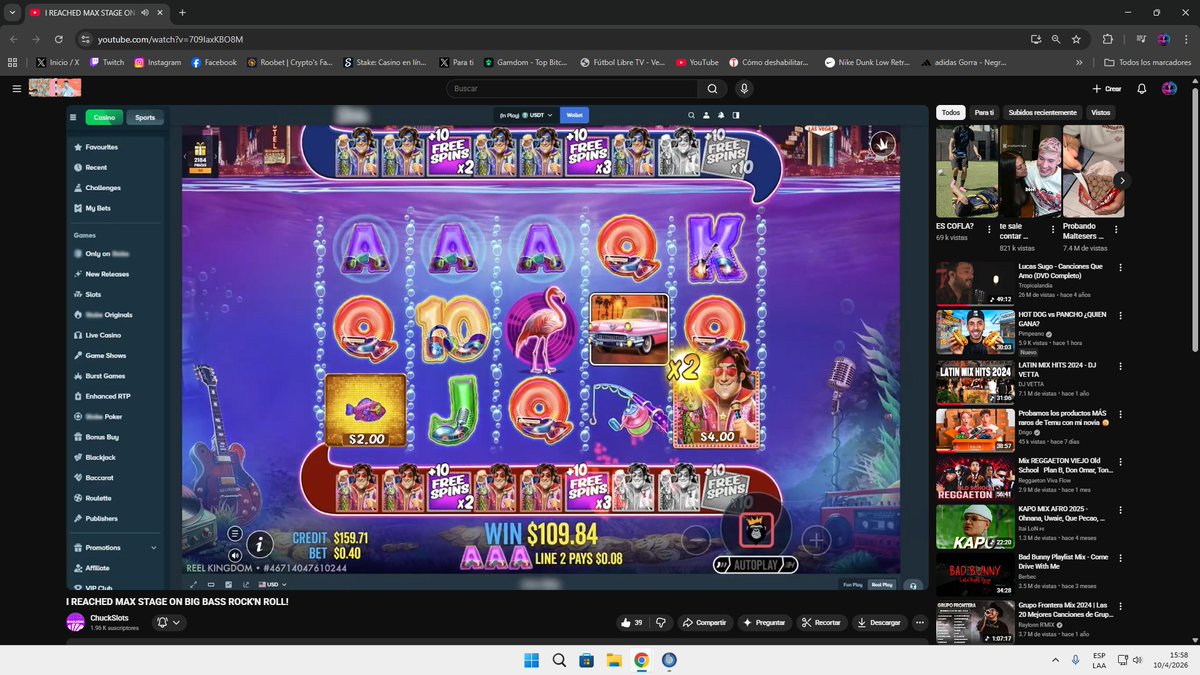
Task: Open options for Bad Bunny Playlist Mix video
Action: click(x=1120, y=561)
